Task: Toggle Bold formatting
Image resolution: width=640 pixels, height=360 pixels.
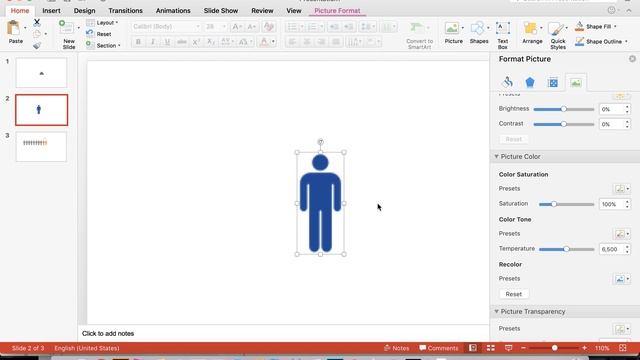Action: click(138, 42)
